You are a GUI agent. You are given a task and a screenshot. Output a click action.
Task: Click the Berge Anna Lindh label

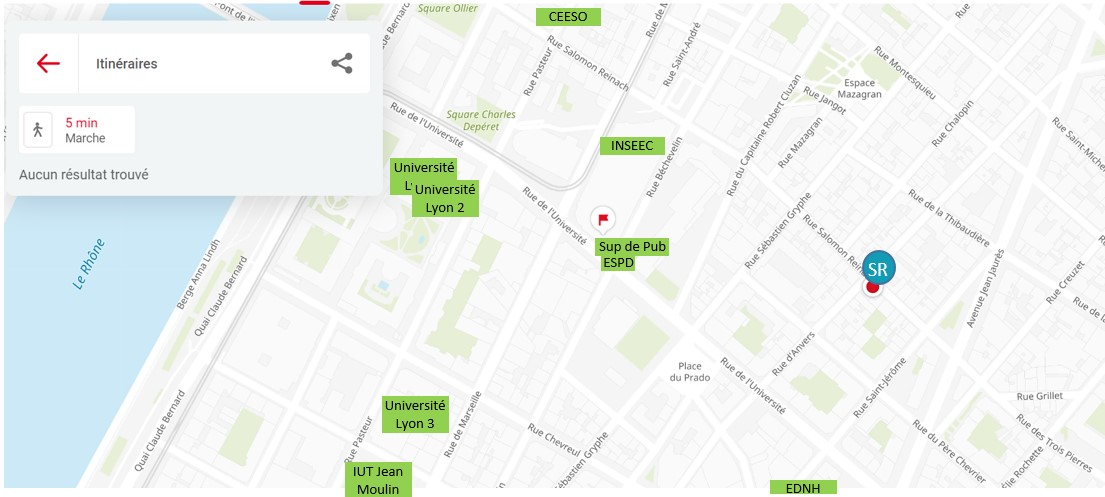201,276
